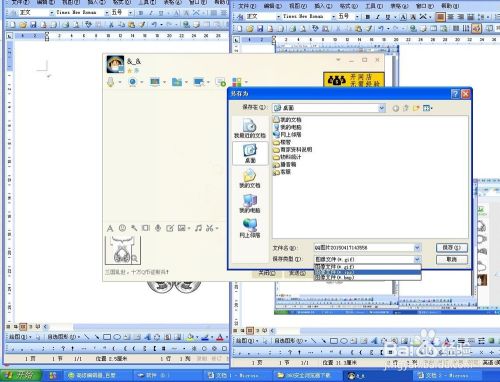Collapse the 保存类型 file type dropdown arrow

[x=417, y=259]
